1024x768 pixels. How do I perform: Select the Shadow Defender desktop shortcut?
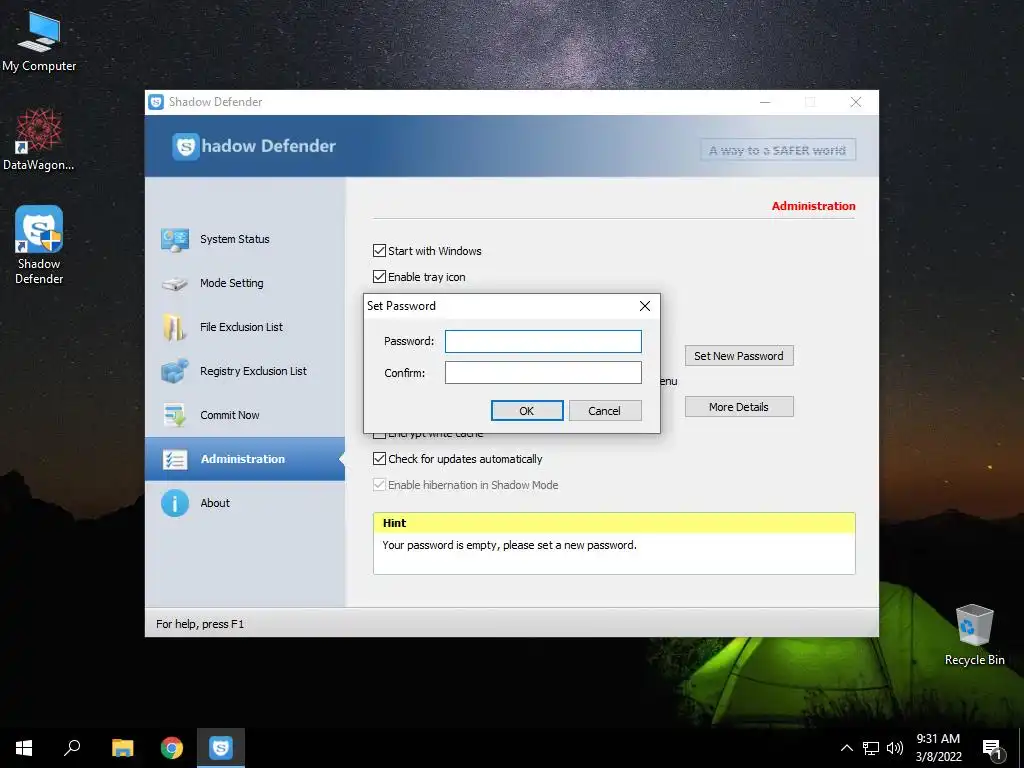[39, 246]
